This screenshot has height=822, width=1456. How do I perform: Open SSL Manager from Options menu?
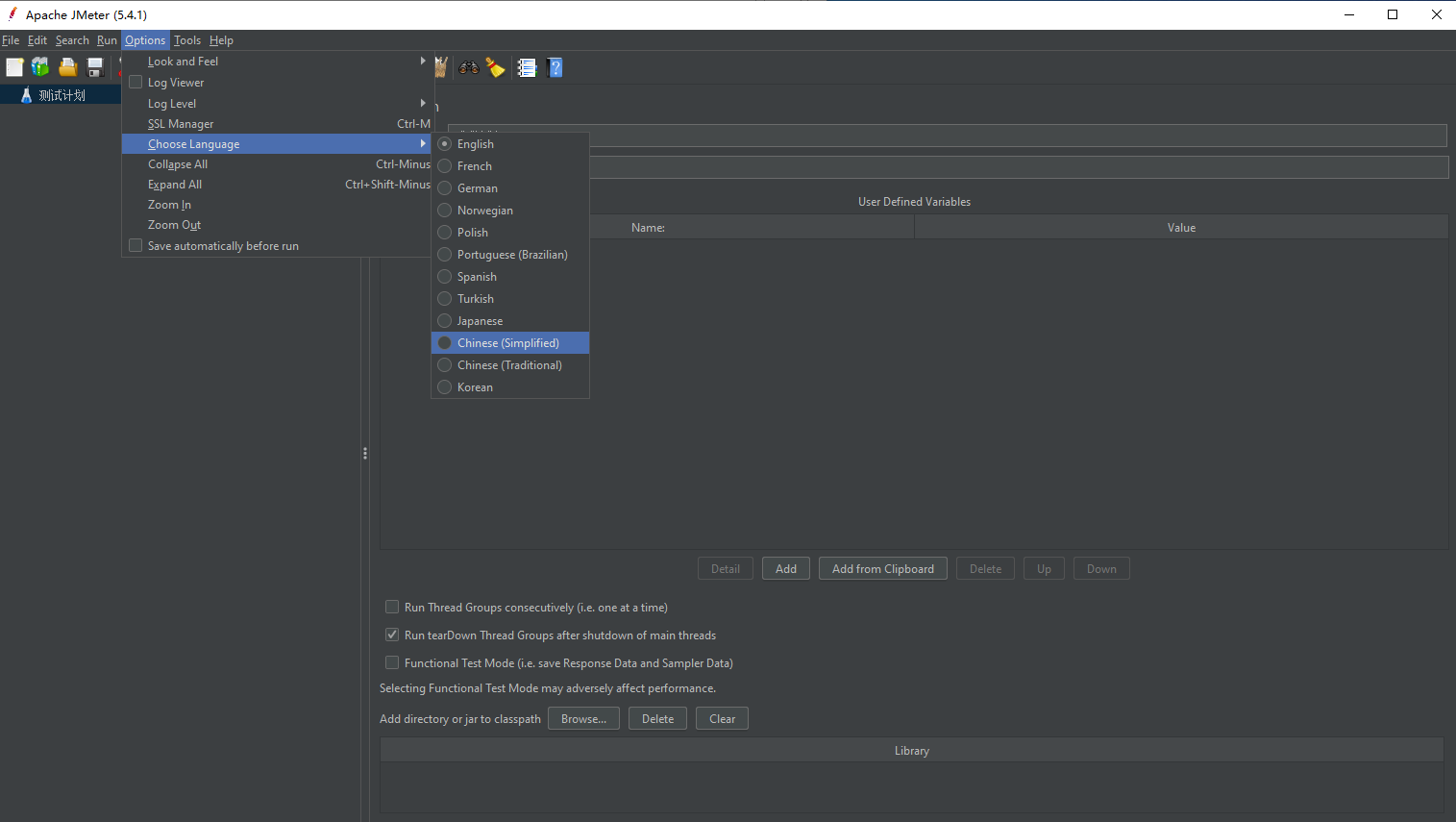[277, 124]
